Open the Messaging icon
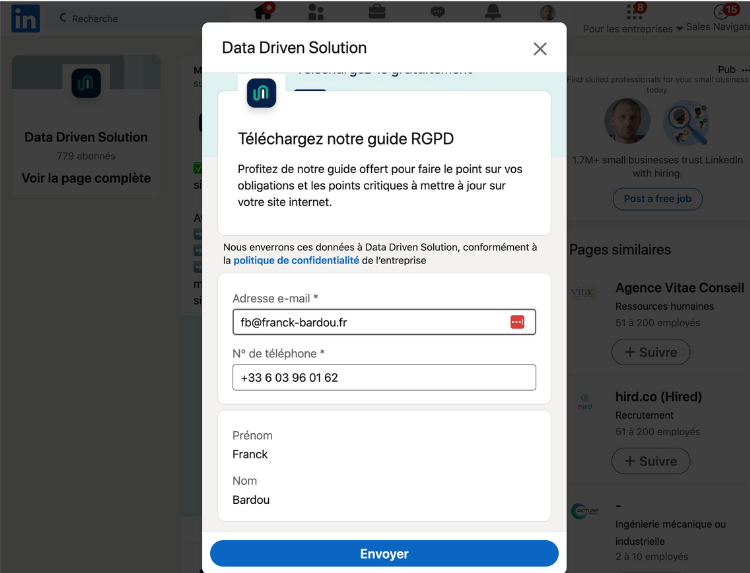This screenshot has height=573, width=750. click(437, 12)
